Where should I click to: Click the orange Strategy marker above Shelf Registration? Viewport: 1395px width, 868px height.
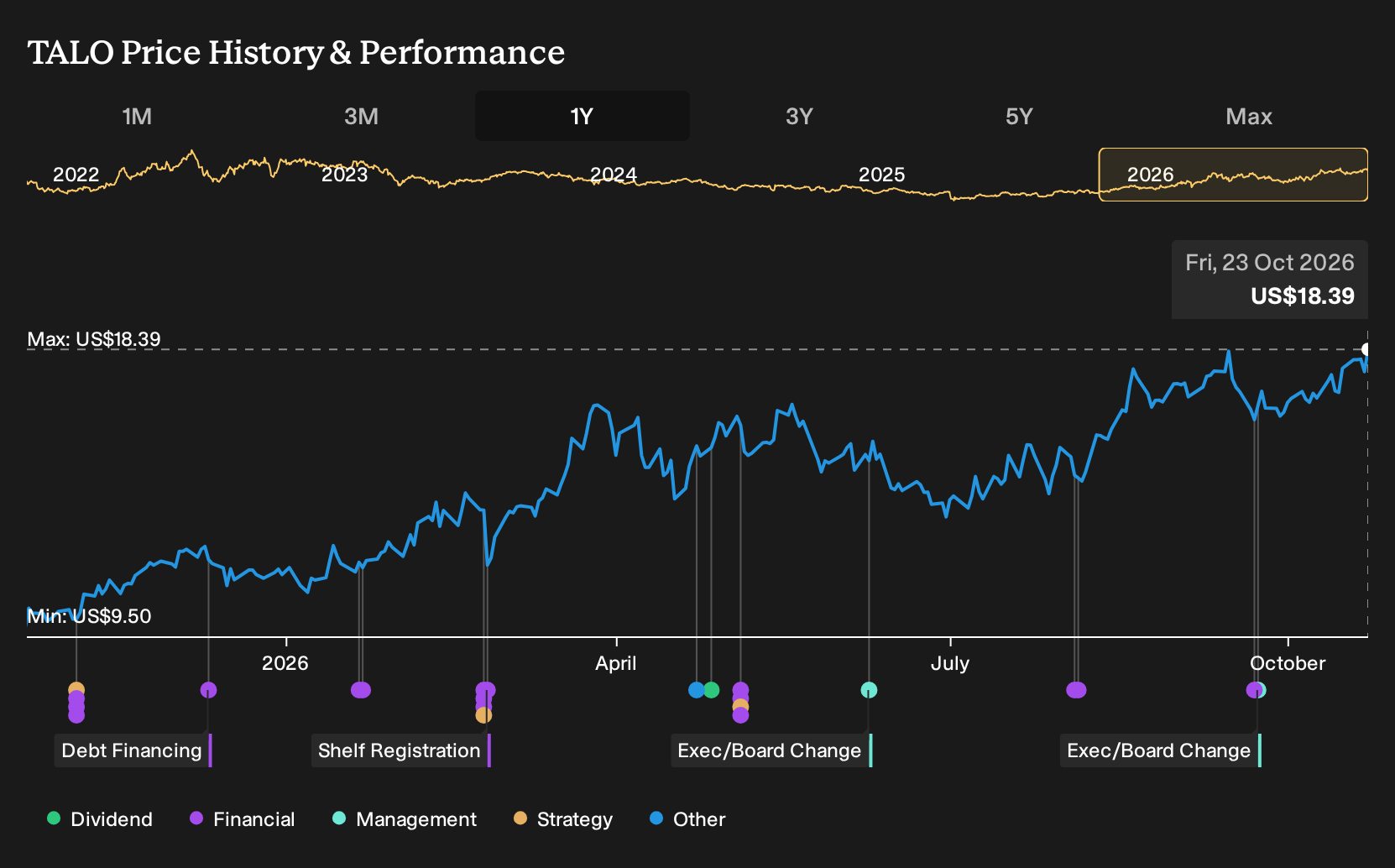tap(483, 715)
